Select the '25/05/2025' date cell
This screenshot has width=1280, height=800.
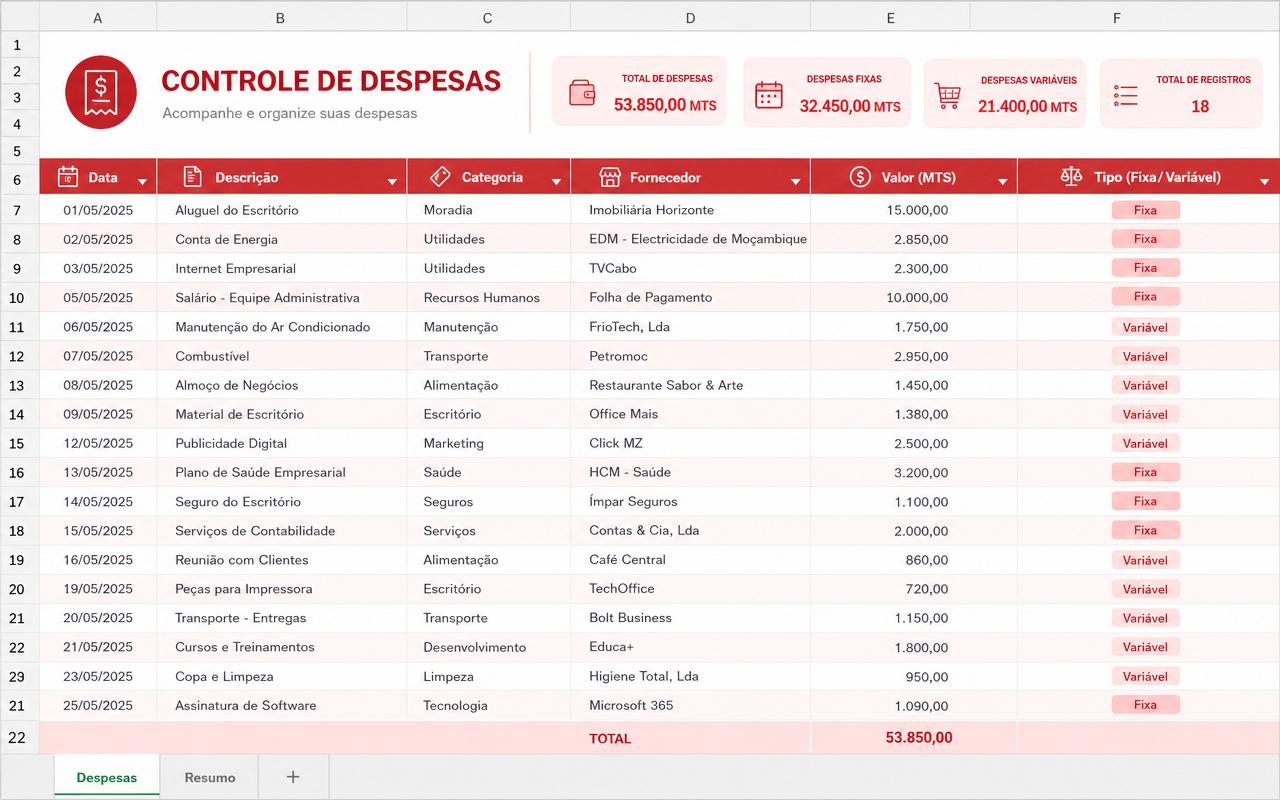[x=97, y=705]
